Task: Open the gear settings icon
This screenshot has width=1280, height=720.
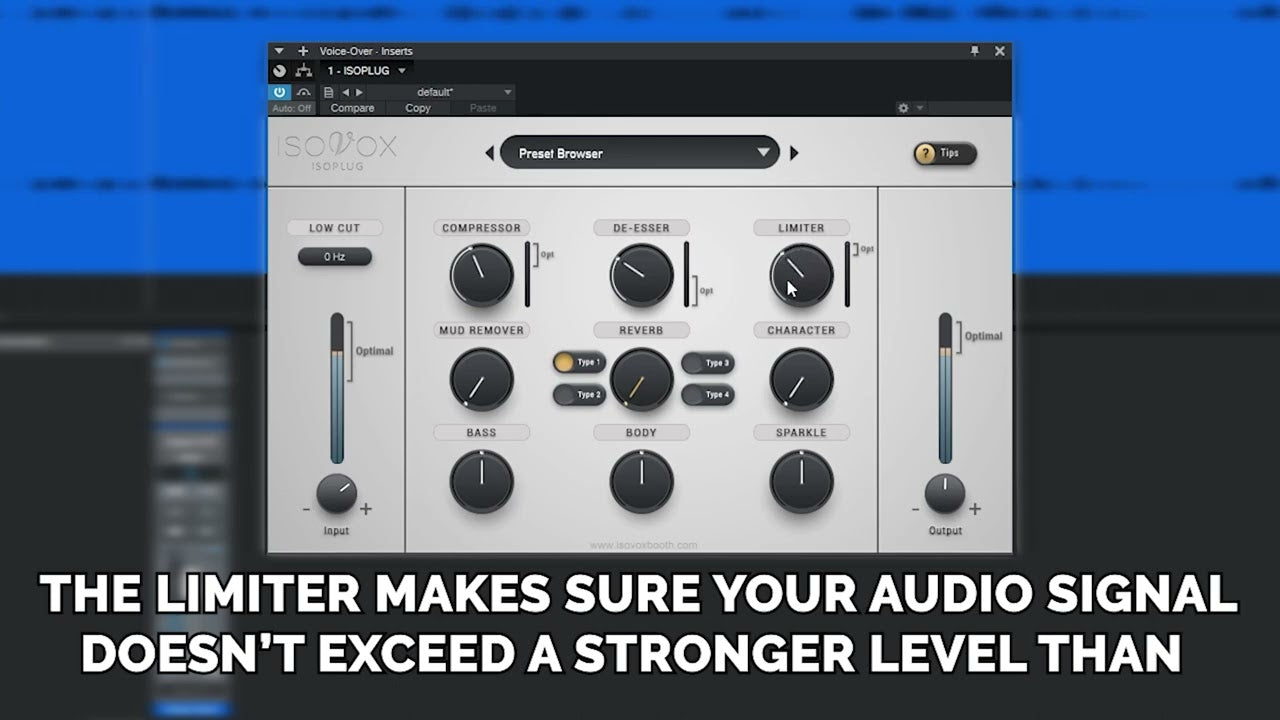Action: (x=903, y=108)
